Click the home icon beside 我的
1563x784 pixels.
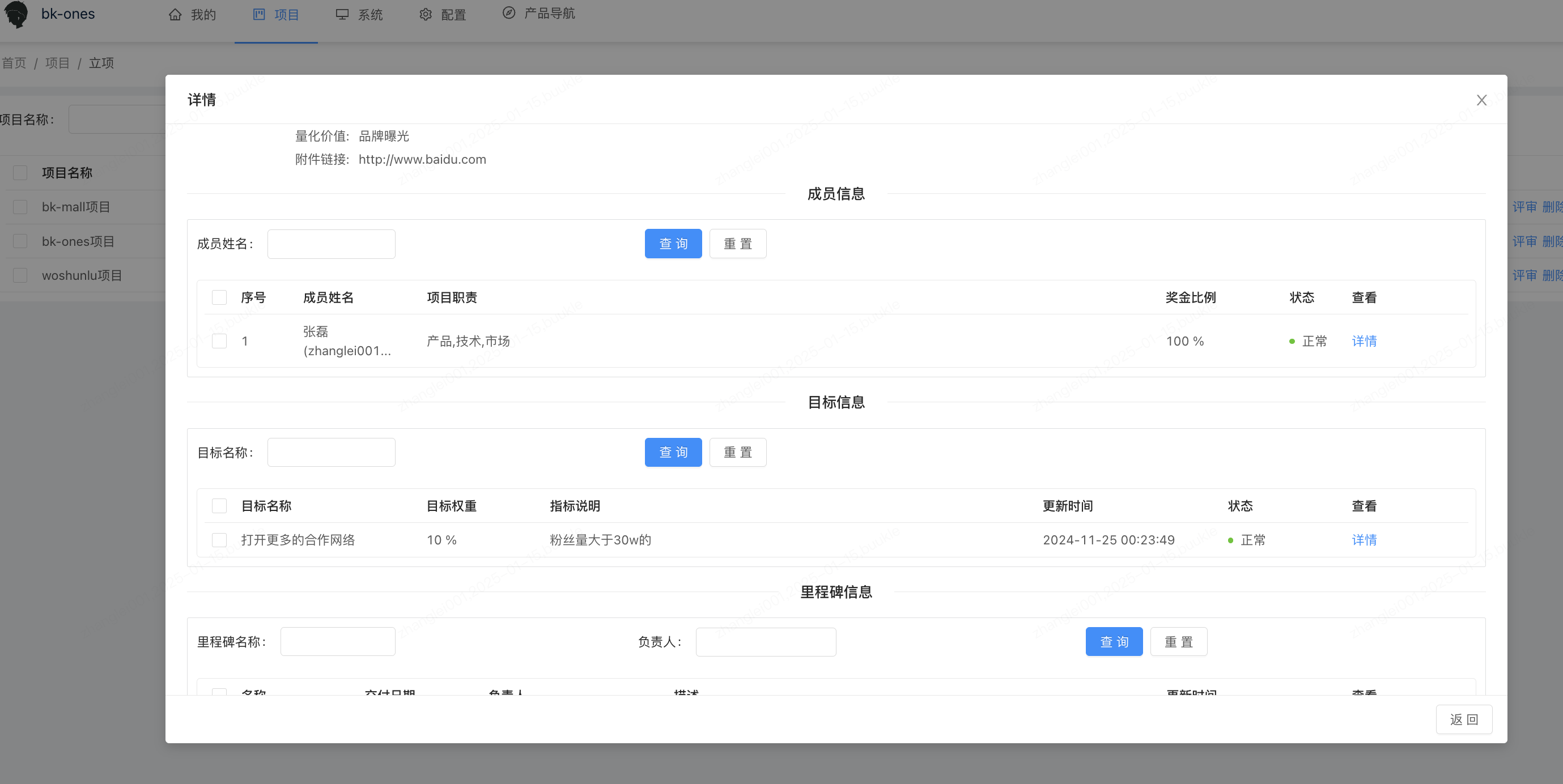(175, 15)
